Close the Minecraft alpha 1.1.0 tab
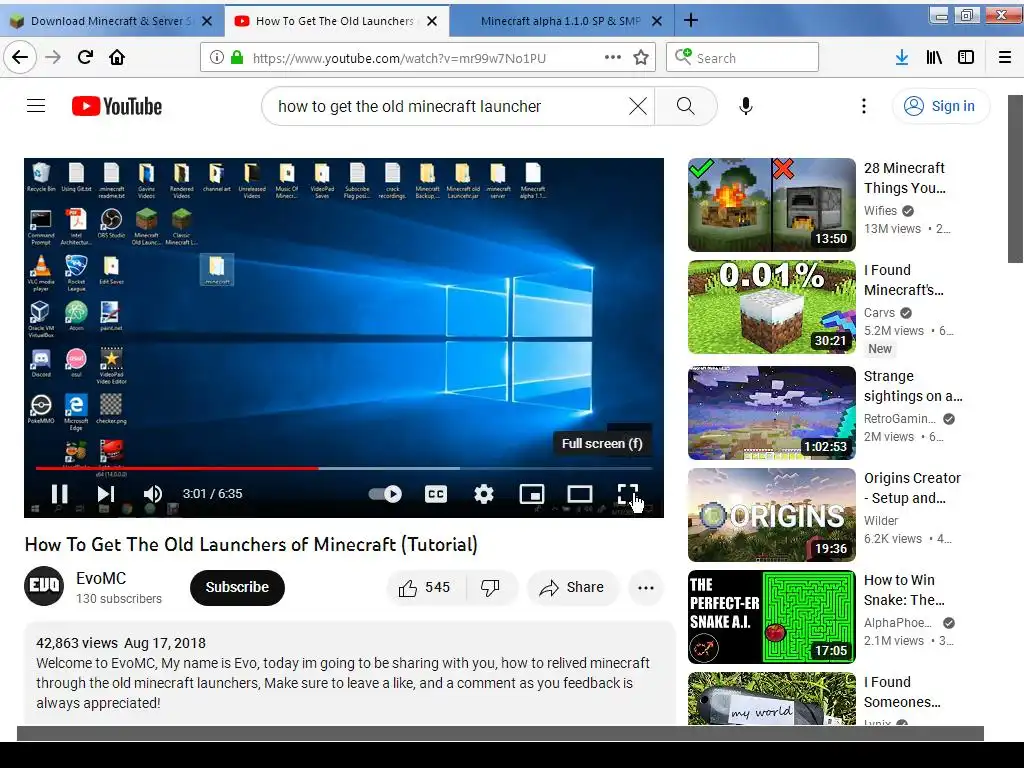Viewport: 1024px width, 768px height. [x=657, y=21]
